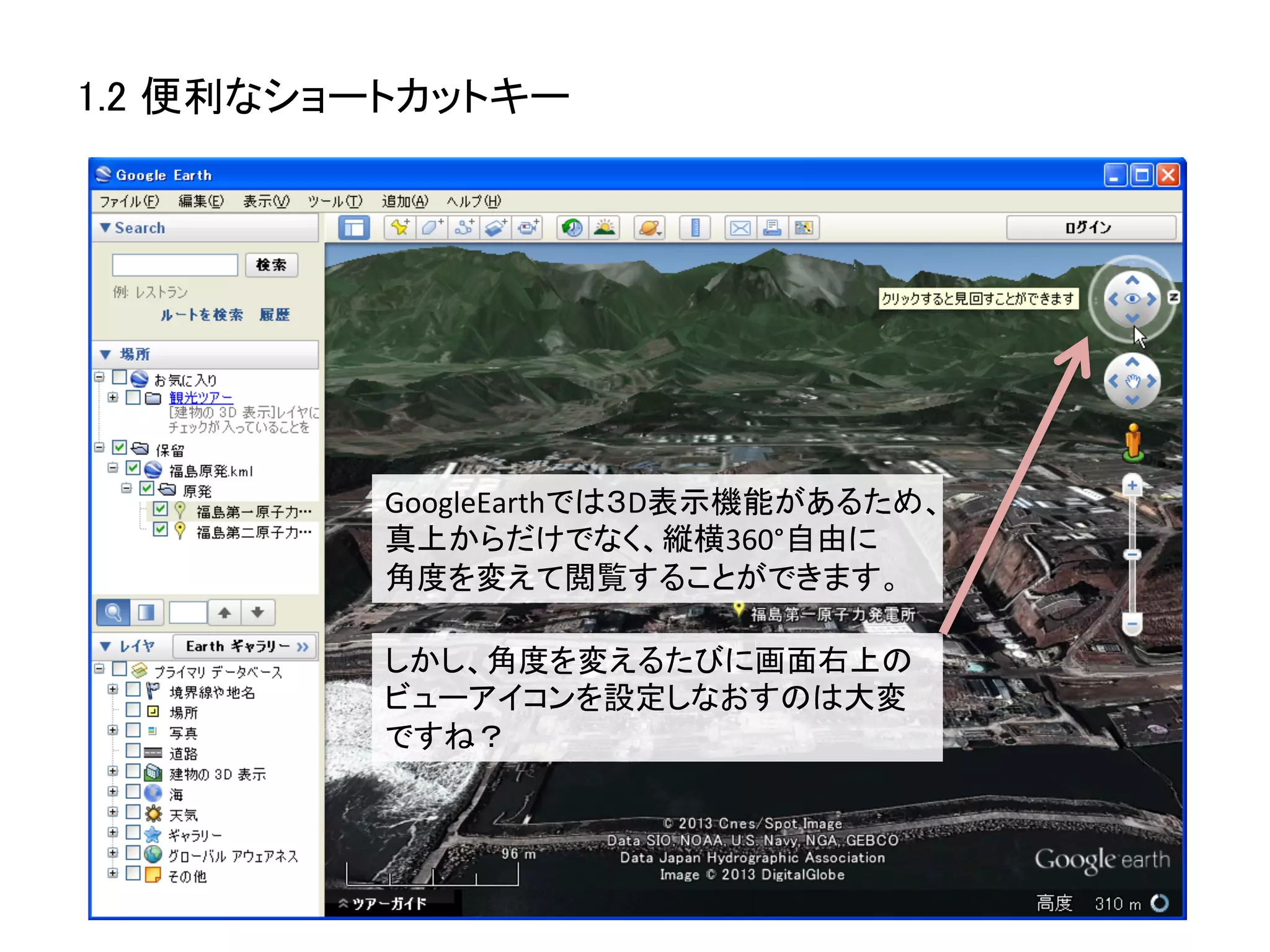The height and width of the screenshot is (952, 1270).
Task: Open the 編集(E) menu
Action: pos(201,201)
